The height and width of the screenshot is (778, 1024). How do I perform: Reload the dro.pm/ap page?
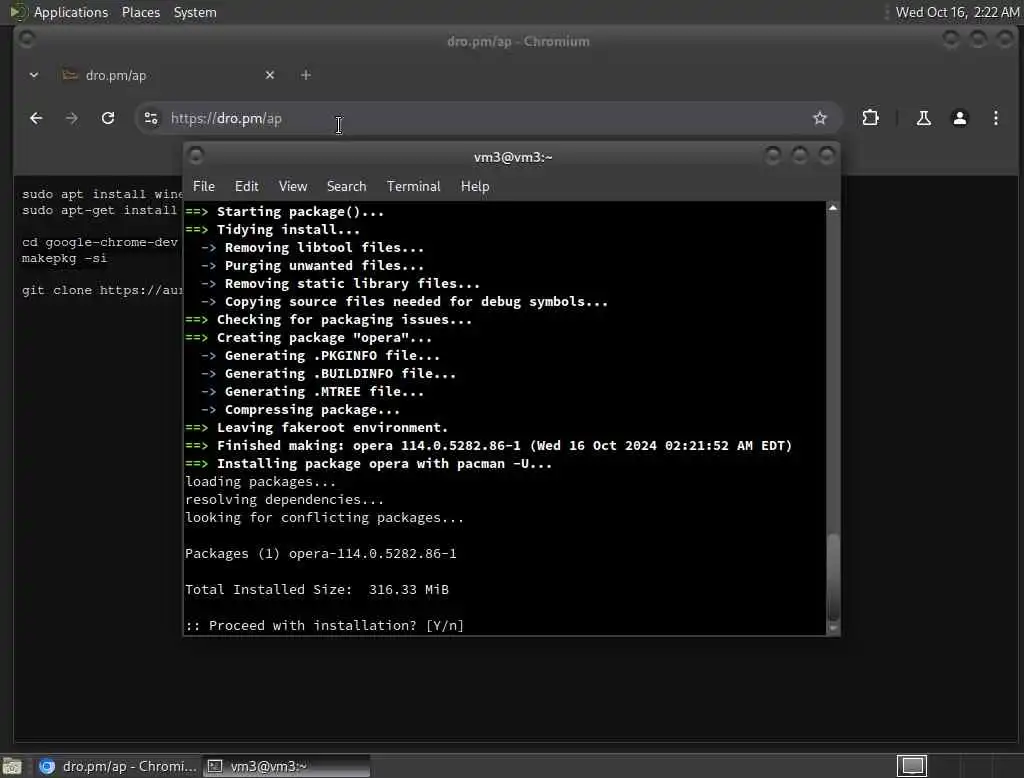point(108,118)
